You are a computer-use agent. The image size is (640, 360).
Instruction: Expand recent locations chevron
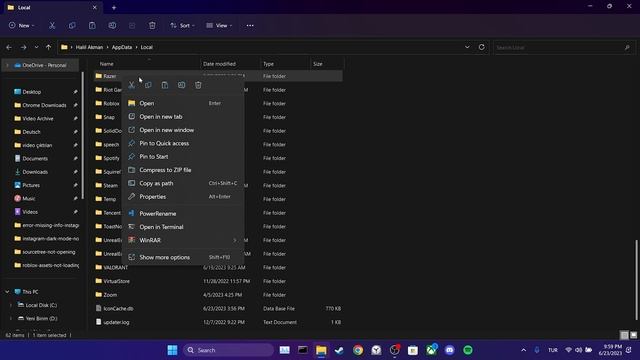point(36,47)
